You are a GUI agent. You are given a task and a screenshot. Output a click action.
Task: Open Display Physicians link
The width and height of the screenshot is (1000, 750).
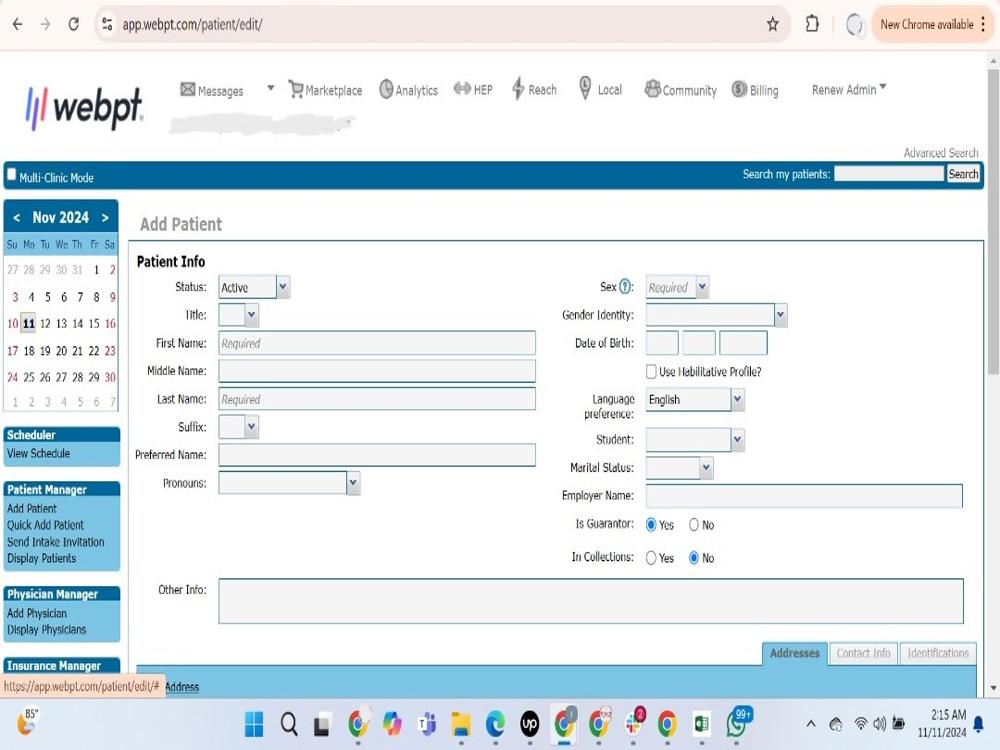point(47,629)
